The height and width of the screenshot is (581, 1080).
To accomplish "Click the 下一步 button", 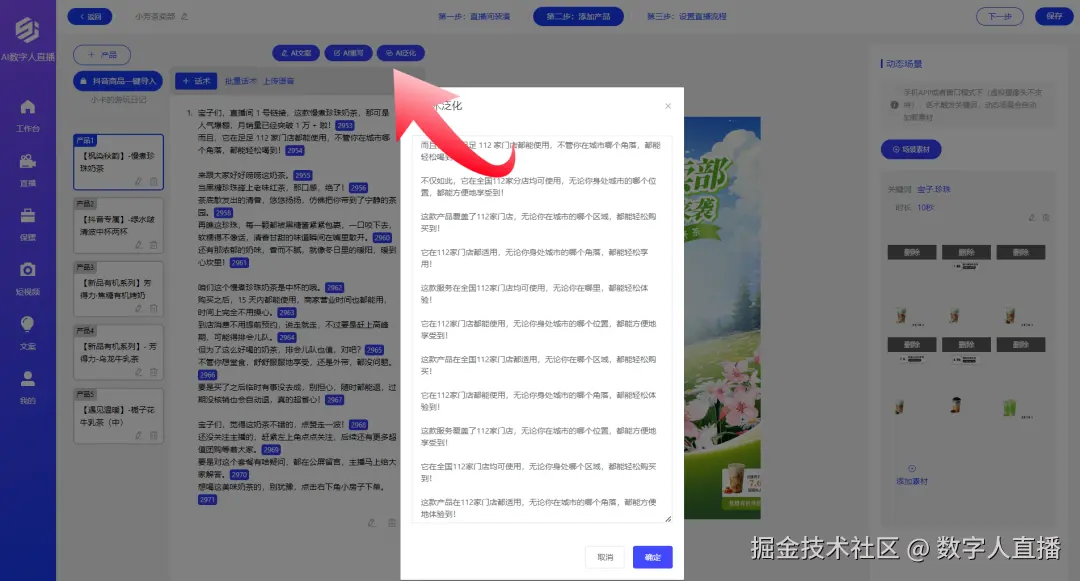I will pyautogui.click(x=999, y=17).
